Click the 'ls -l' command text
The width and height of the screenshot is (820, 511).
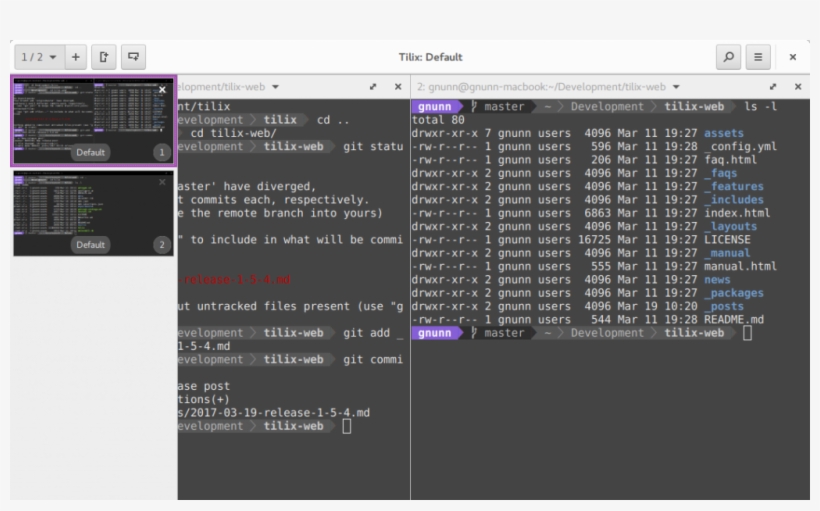pyautogui.click(x=760, y=107)
